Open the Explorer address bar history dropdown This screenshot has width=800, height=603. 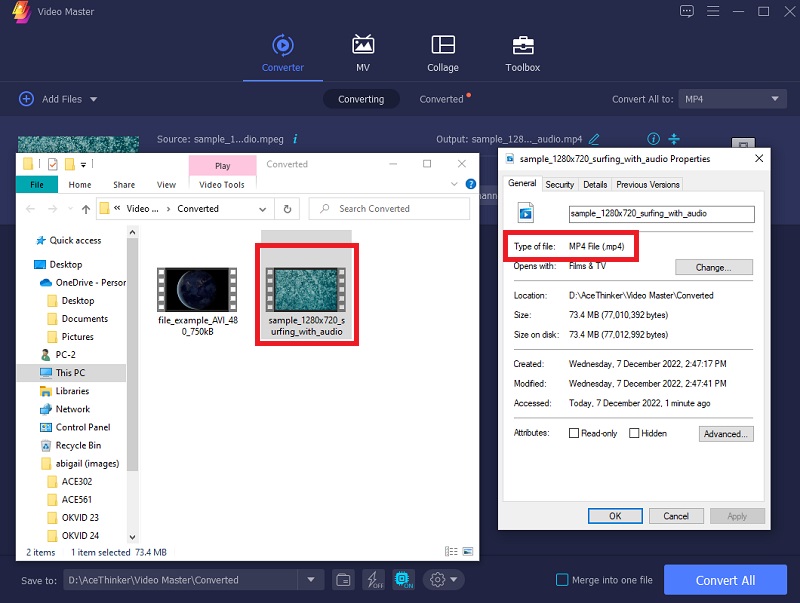click(x=262, y=209)
